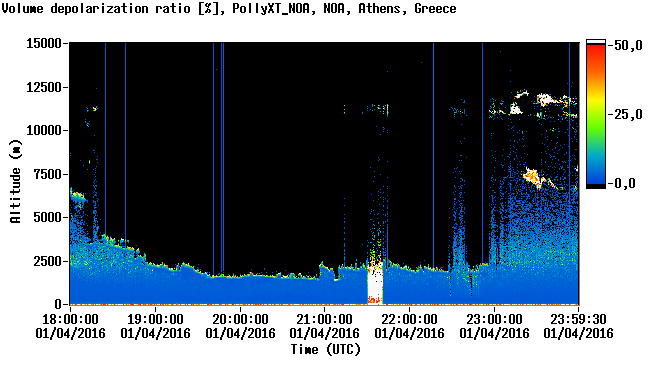Click the plot title mentioning PollyXT_NOA Athens
This screenshot has width=665, height=389.
click(x=229, y=8)
